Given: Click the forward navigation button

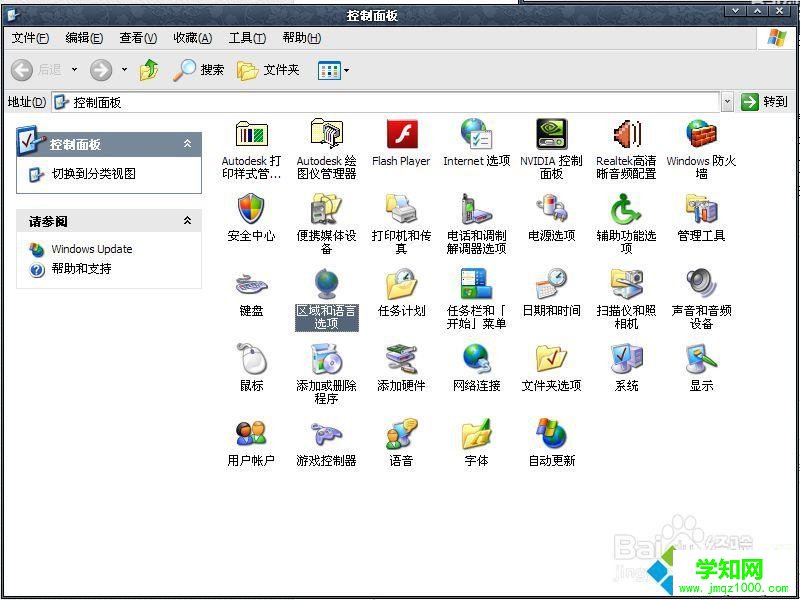Looking at the screenshot, I should coord(101,70).
